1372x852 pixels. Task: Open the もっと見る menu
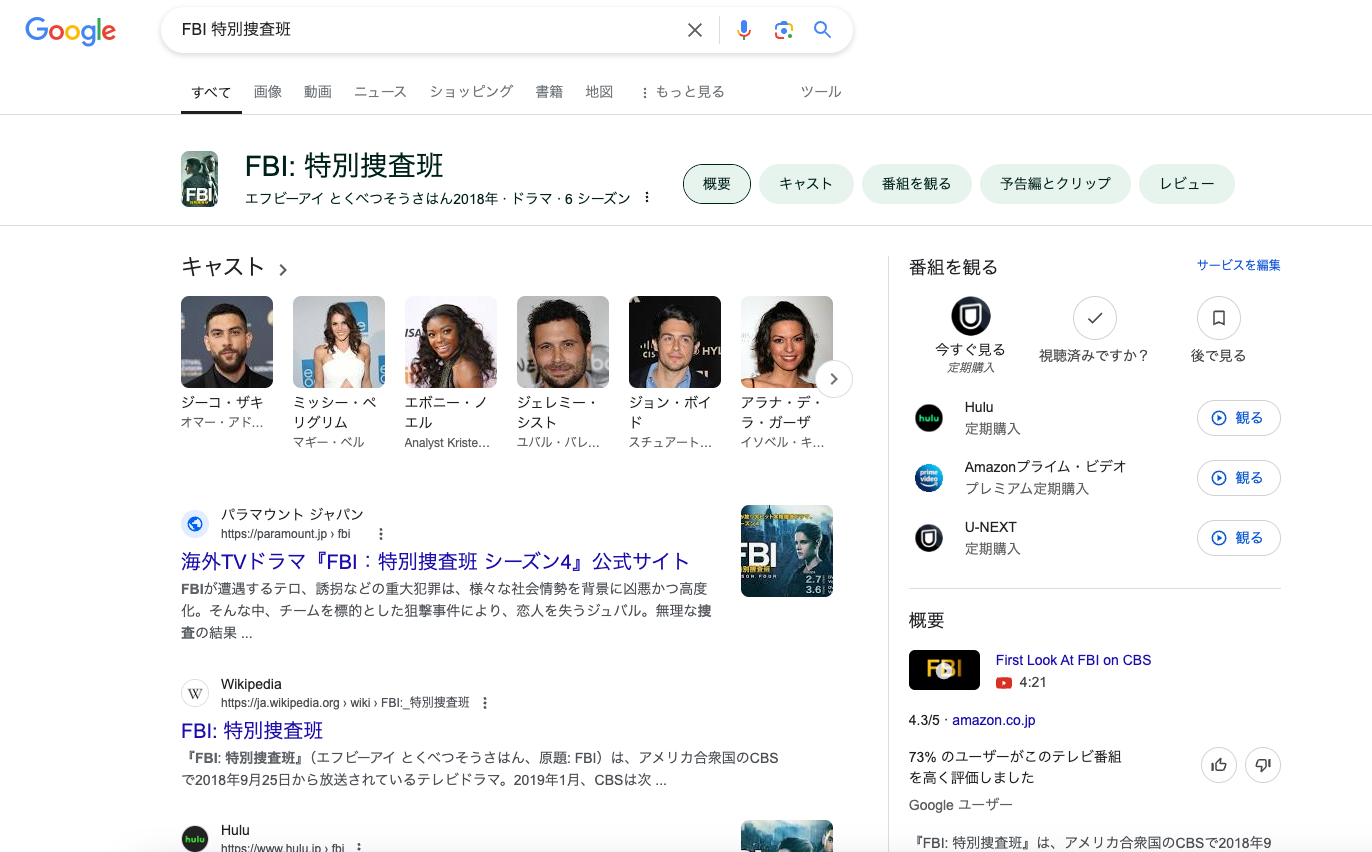click(x=682, y=92)
